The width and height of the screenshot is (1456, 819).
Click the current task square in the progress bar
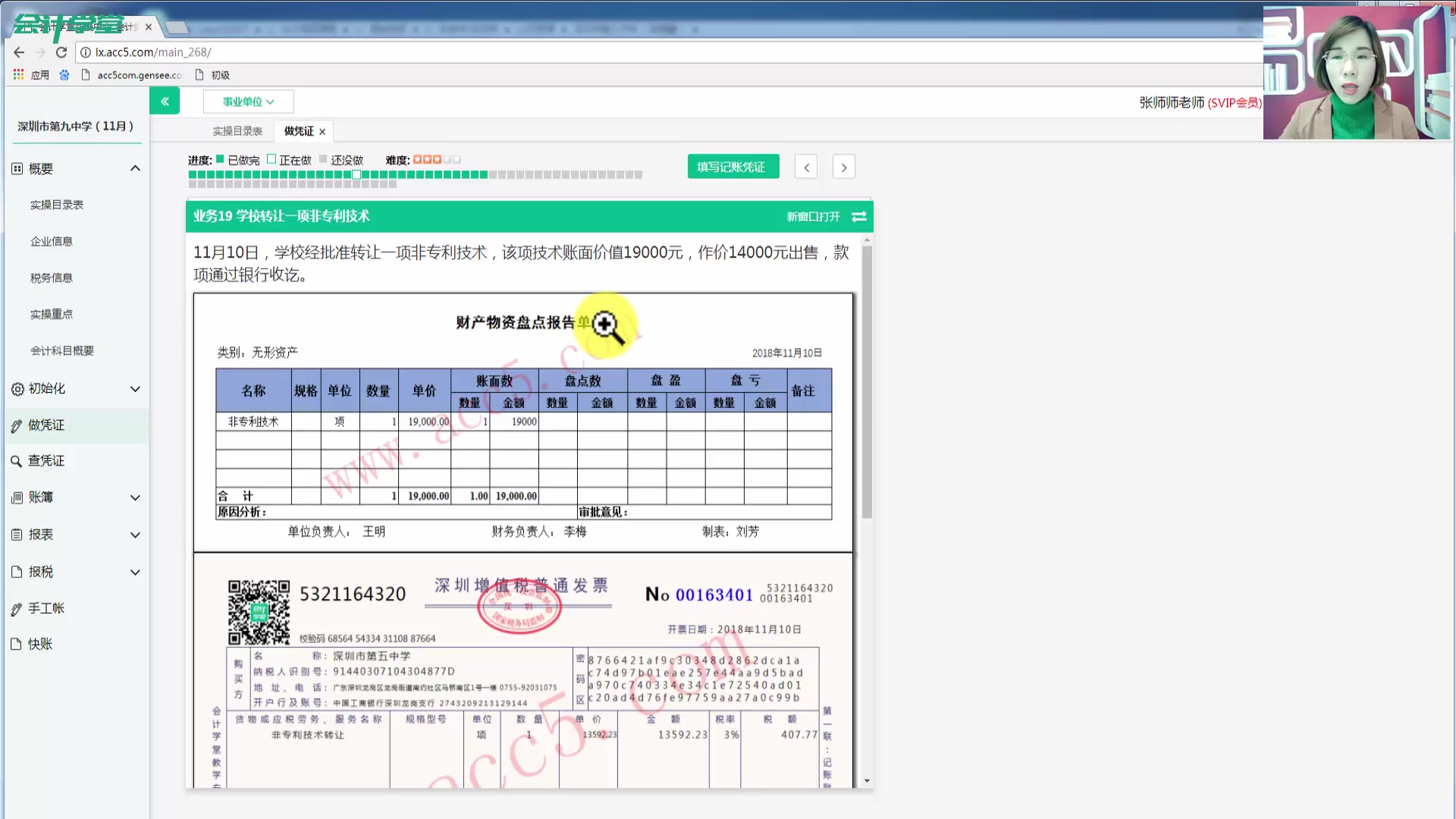356,174
